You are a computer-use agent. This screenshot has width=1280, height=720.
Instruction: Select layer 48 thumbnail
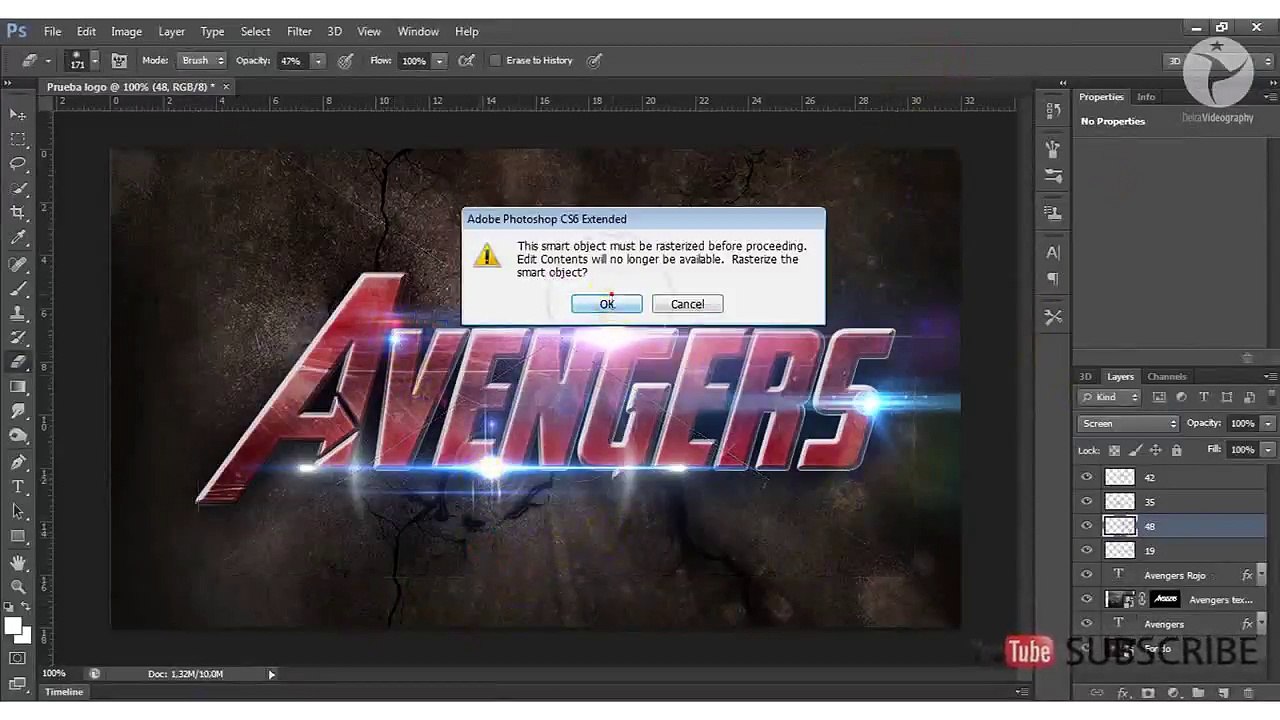(1120, 526)
